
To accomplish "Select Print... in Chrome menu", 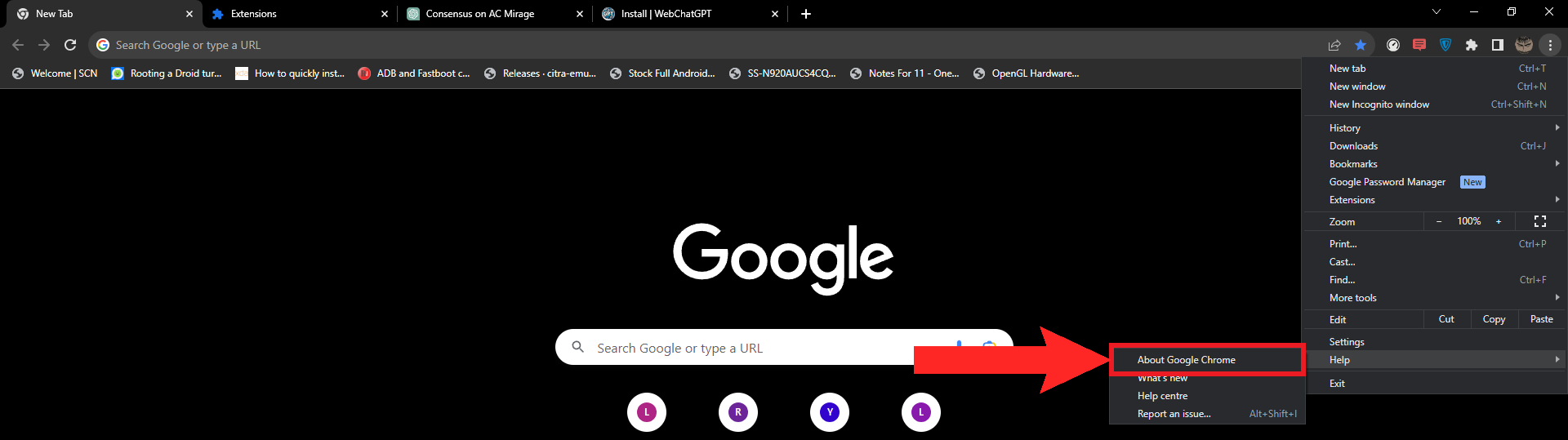I will (x=1434, y=244).
